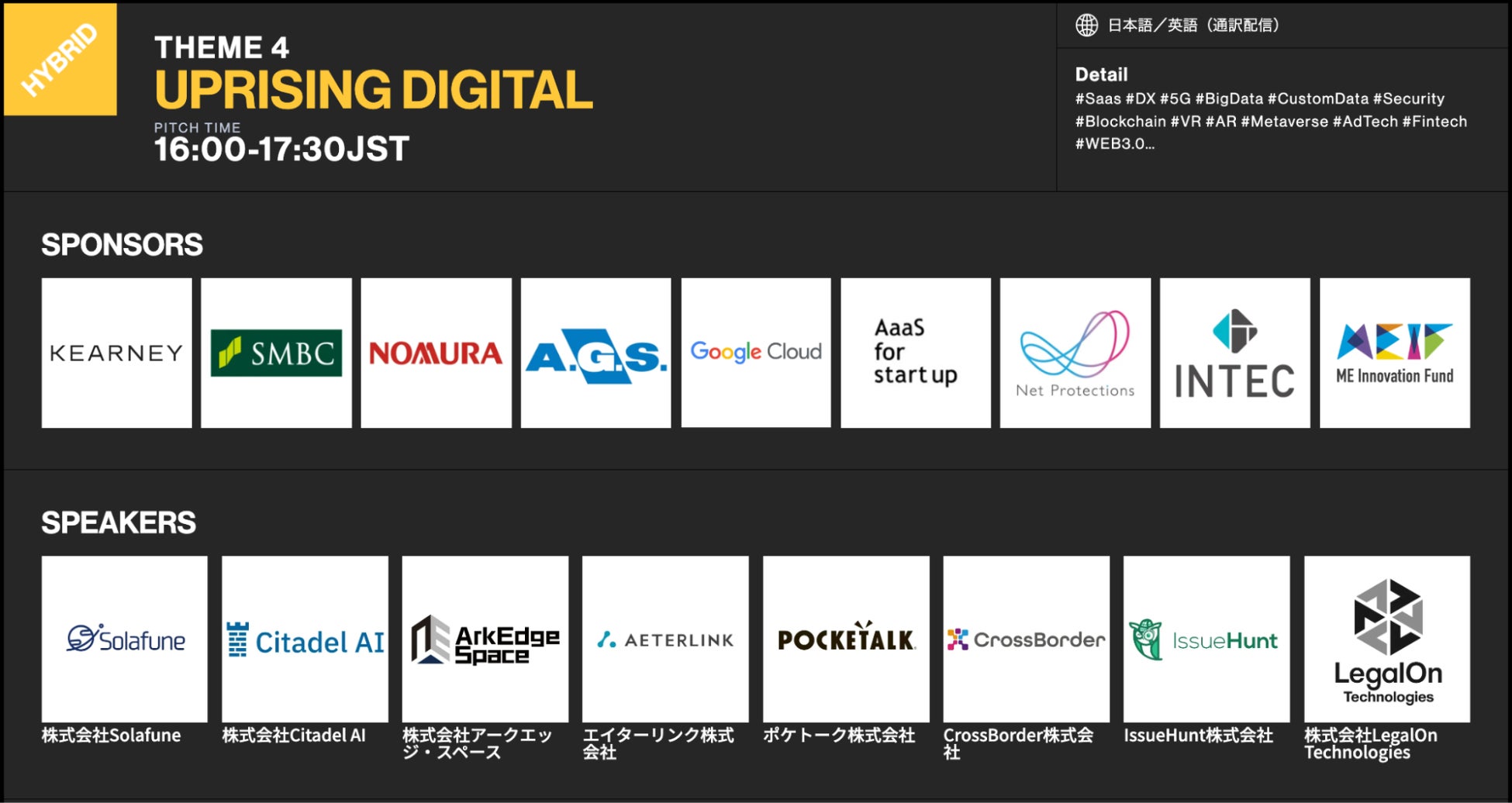Select the #AdTech hashtag
This screenshot has width=1512, height=803.
[x=1365, y=121]
